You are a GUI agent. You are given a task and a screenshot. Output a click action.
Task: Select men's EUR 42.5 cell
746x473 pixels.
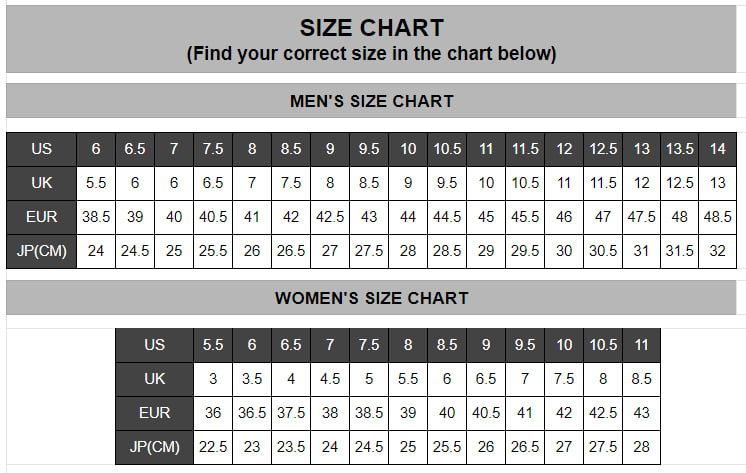(330, 217)
